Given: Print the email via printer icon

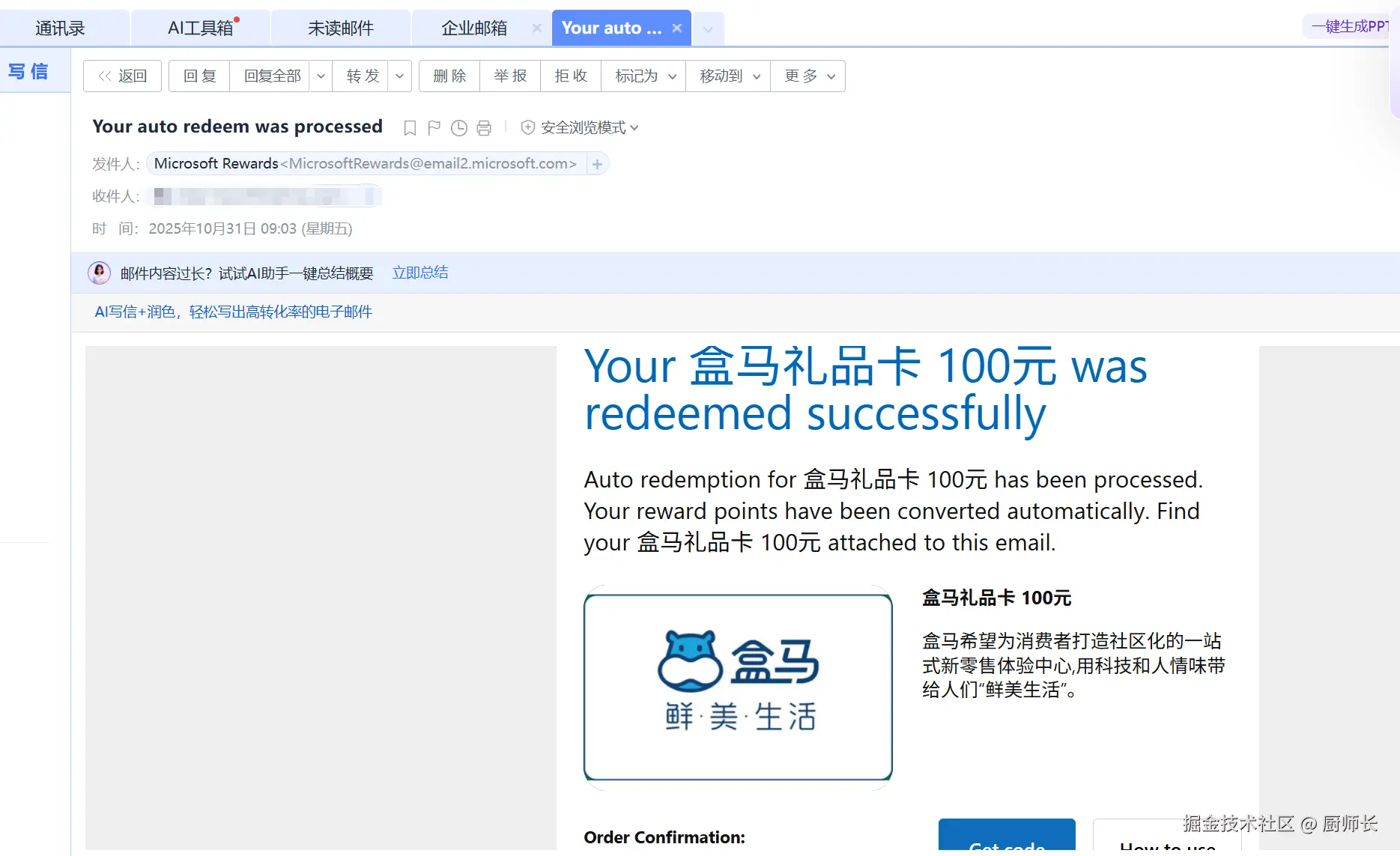Looking at the screenshot, I should 484,128.
